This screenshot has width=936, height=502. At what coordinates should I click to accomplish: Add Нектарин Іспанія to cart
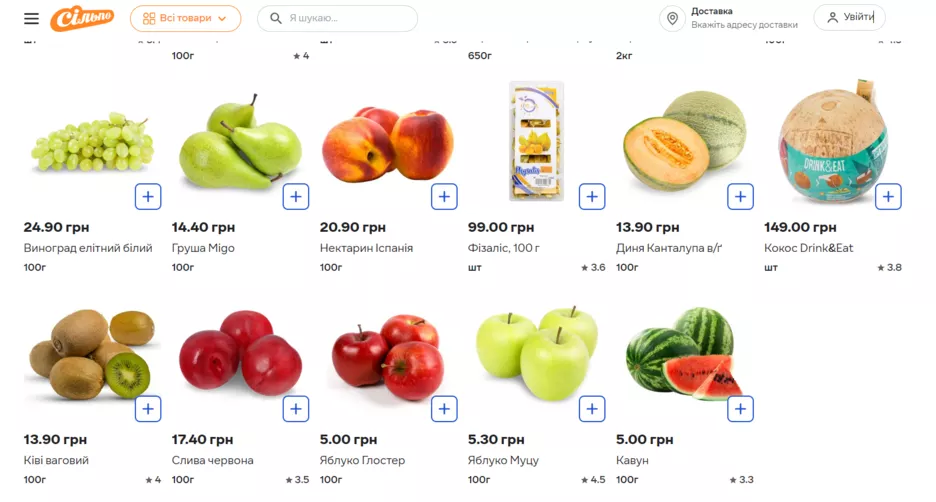[444, 197]
